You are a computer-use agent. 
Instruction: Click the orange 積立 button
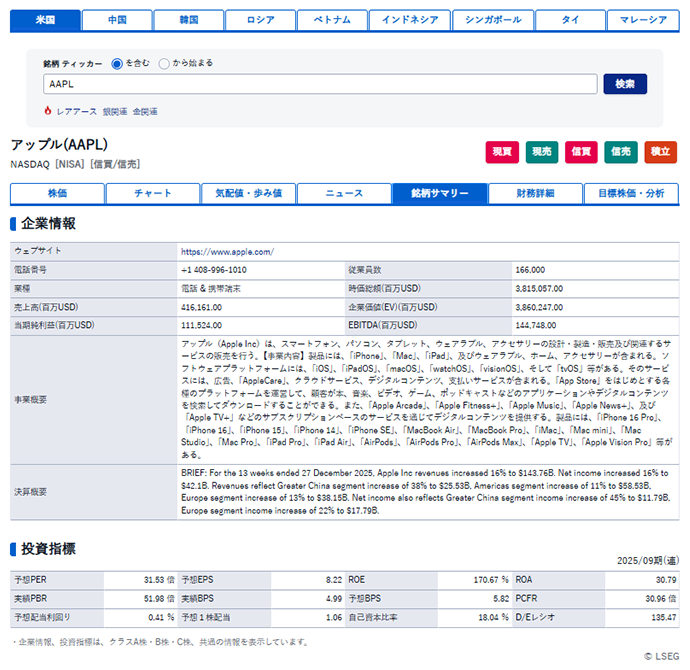(x=661, y=152)
